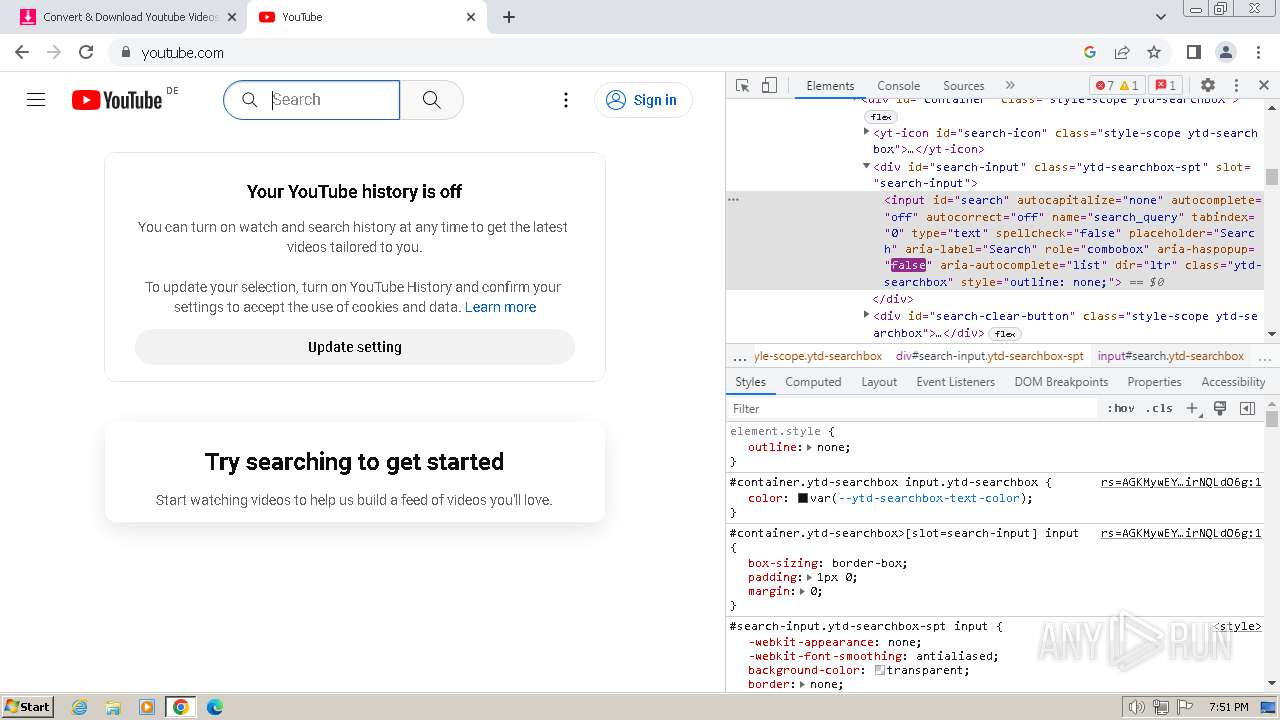Open the Accessibility tab
Viewport: 1280px width, 720px height.
point(1233,382)
